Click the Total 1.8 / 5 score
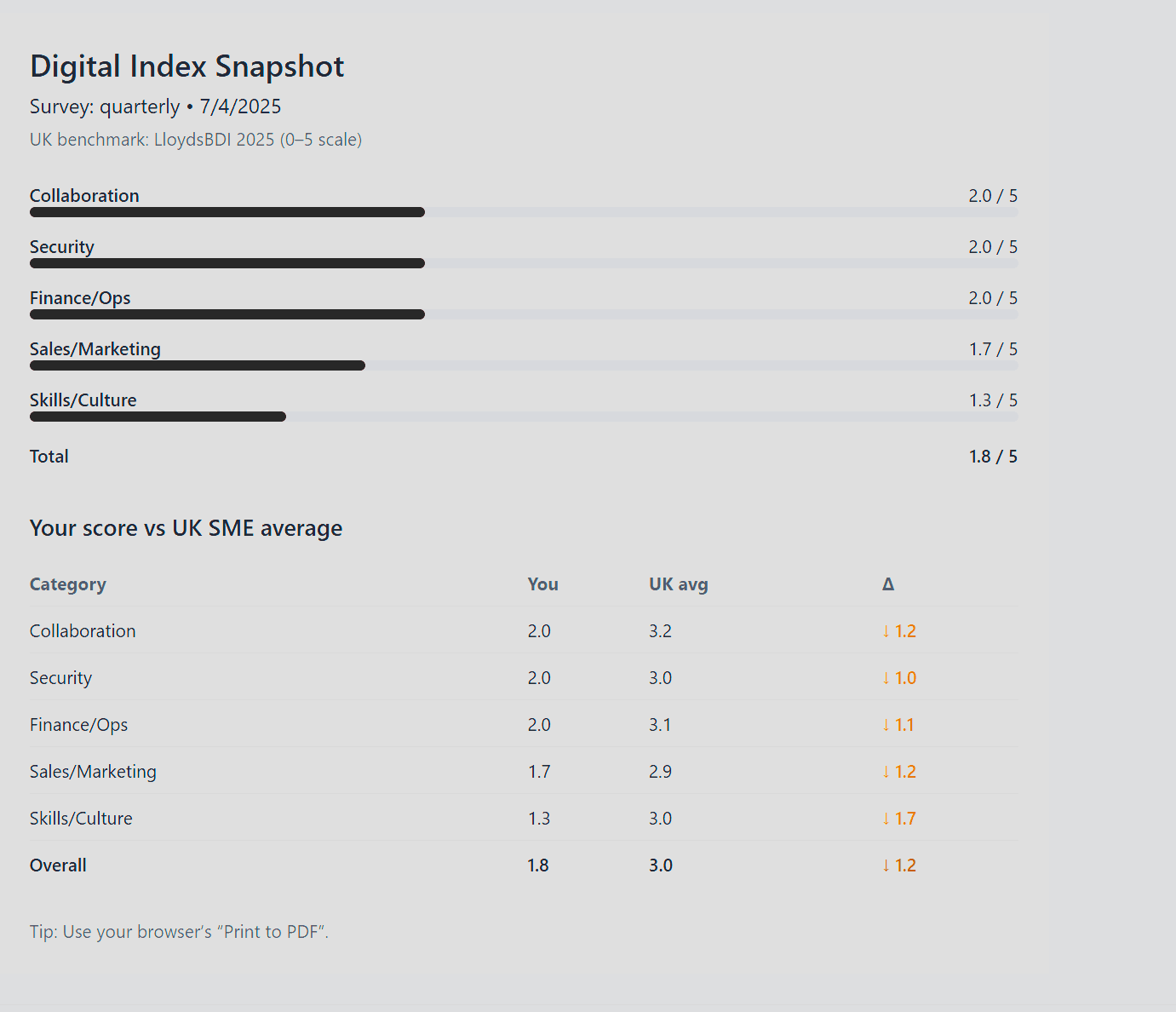 (992, 457)
